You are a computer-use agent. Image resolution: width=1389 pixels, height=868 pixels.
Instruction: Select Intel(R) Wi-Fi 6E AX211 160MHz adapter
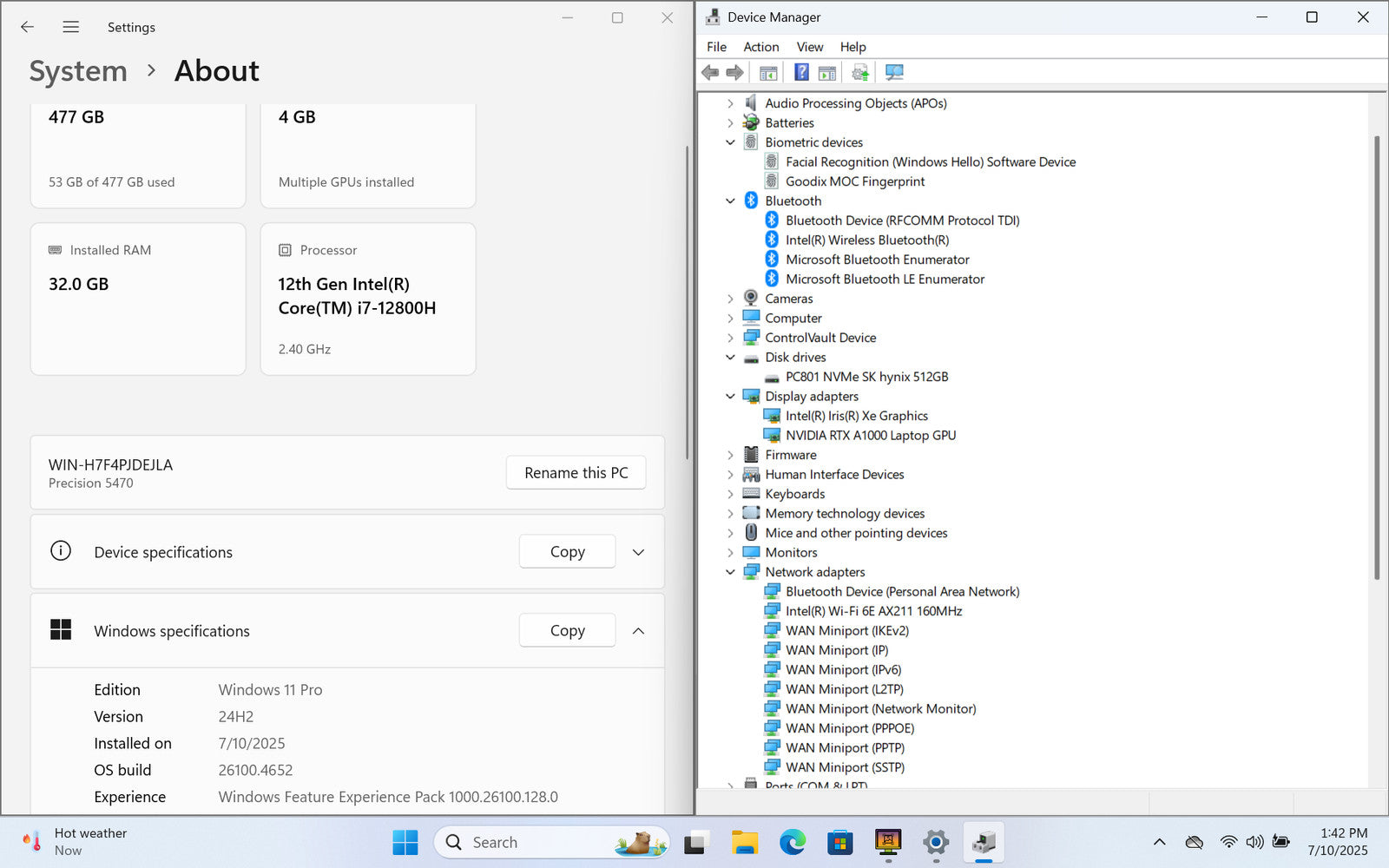coord(873,611)
